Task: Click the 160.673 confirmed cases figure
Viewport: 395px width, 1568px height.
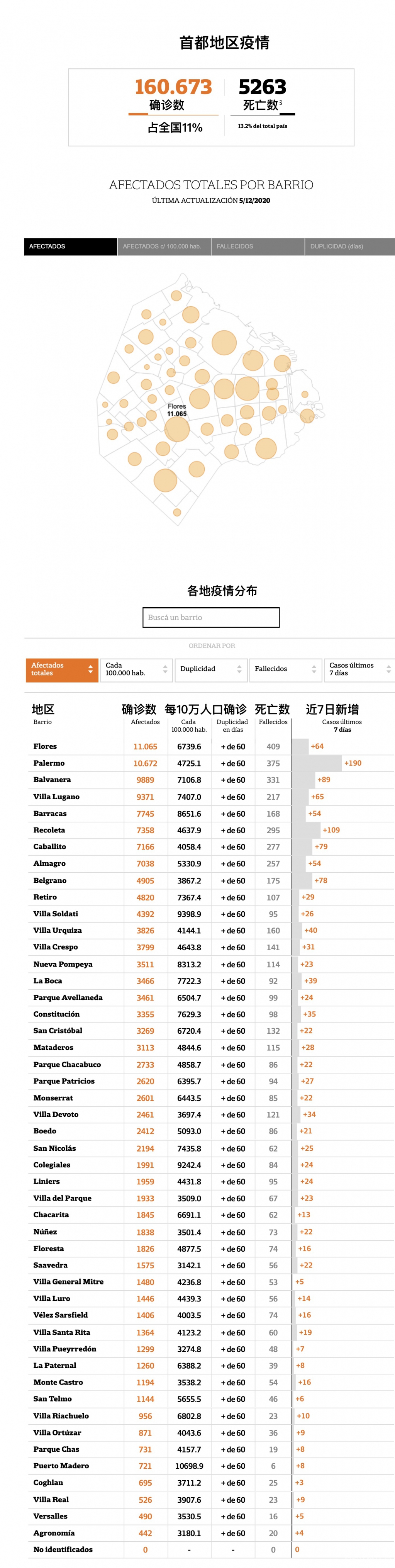Action: pyautogui.click(x=173, y=87)
